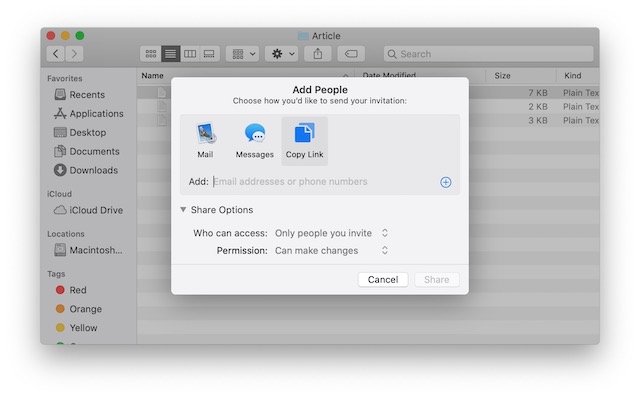Screen dimensions: 640x398
Task: Go forward in Finder with the forward arrow
Action: (74, 53)
